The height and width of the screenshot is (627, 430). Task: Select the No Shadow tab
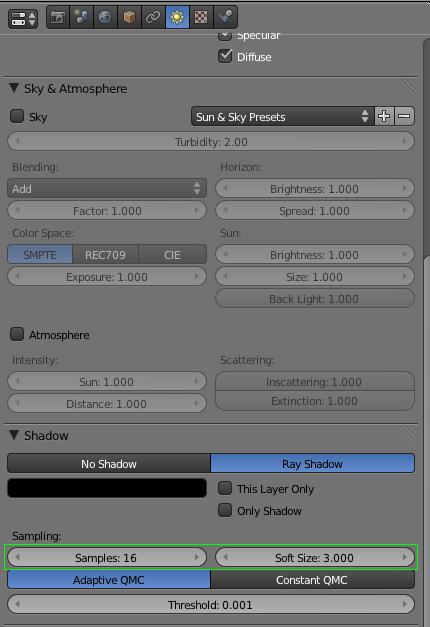[x=109, y=464]
